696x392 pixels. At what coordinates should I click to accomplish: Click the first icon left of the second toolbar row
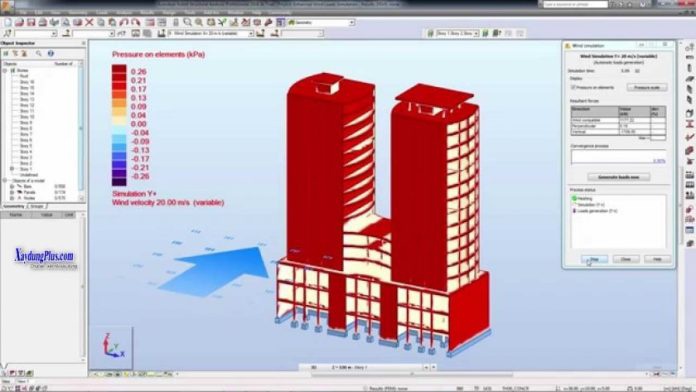coord(8,33)
